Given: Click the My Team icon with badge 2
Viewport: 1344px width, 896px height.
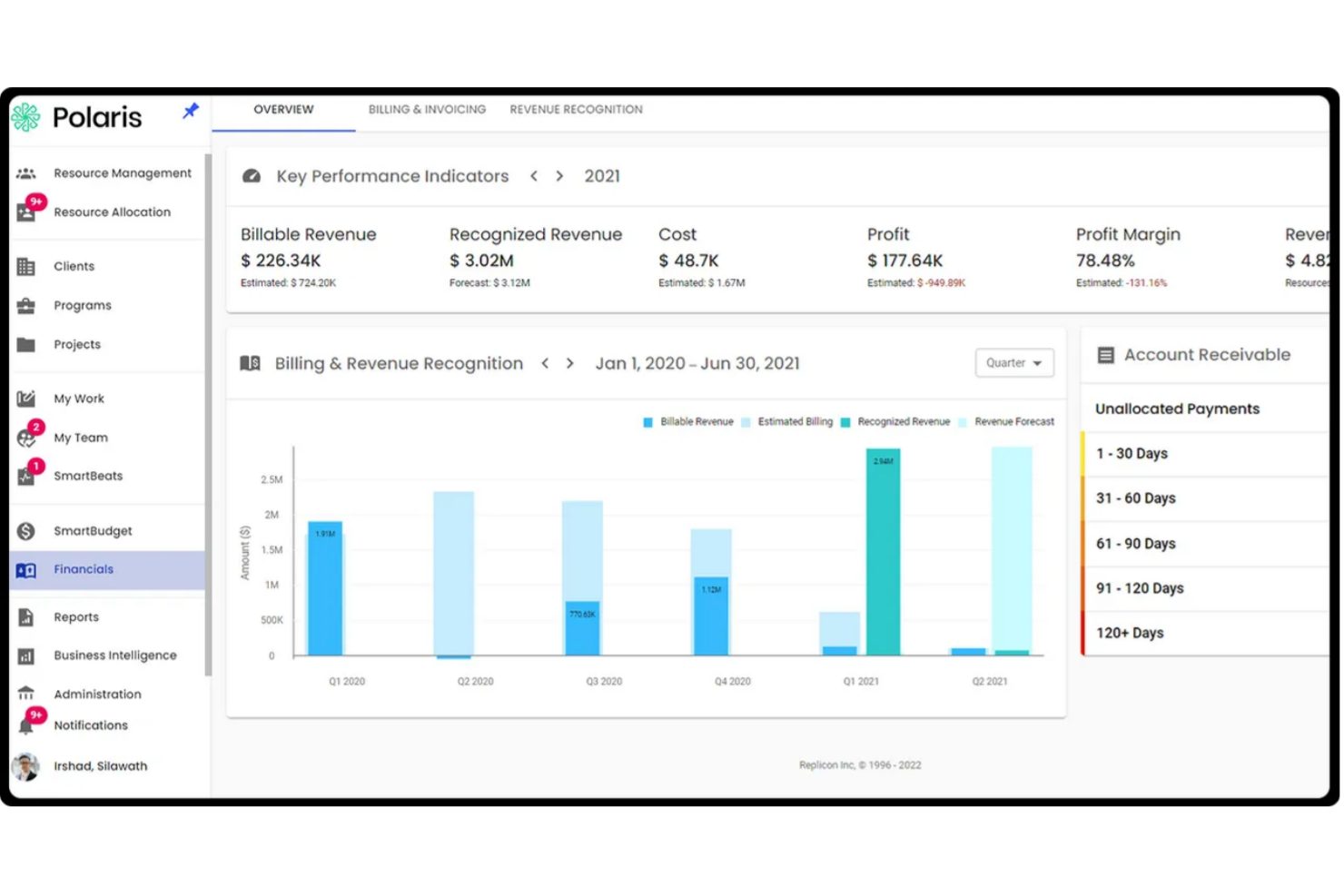Looking at the screenshot, I should tap(26, 438).
